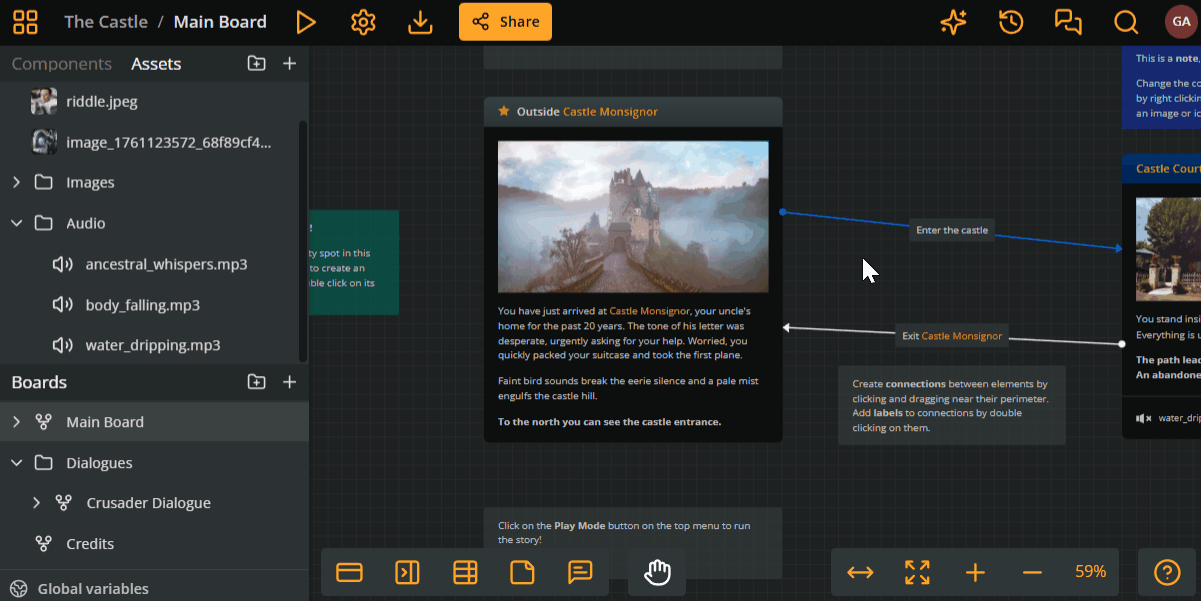The height and width of the screenshot is (601, 1201).
Task: Open the version history icon
Action: 1010,21
